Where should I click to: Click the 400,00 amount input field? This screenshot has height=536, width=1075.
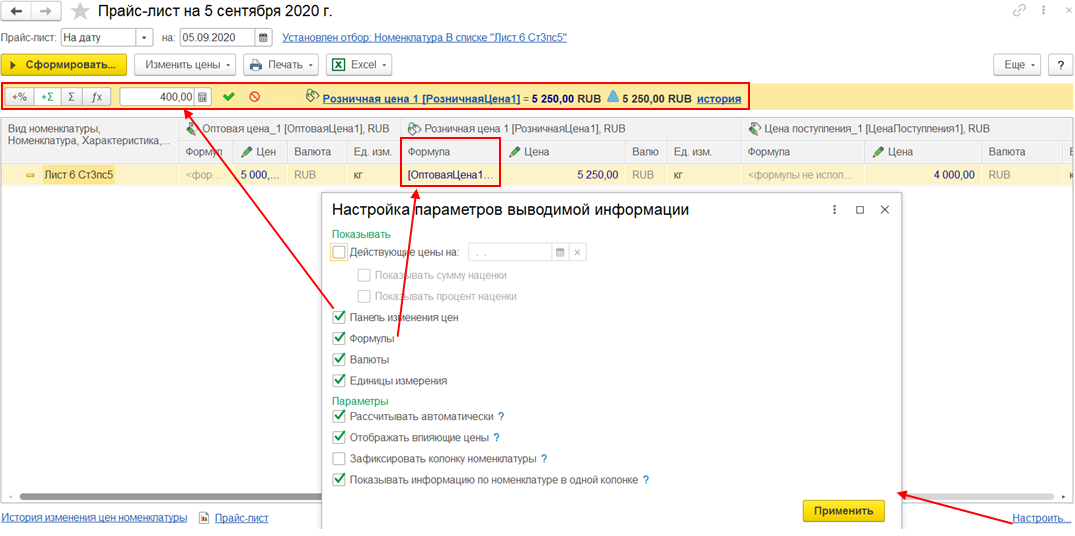(x=158, y=97)
